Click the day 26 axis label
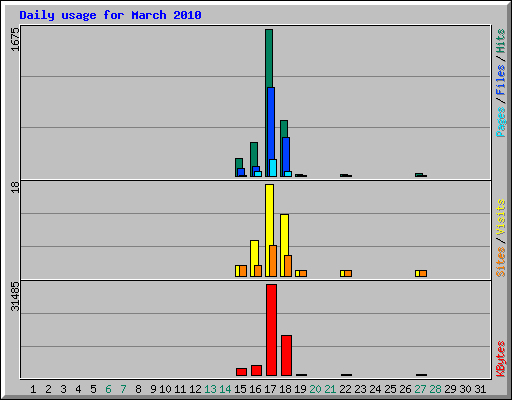The width and height of the screenshot is (512, 400). 405,389
